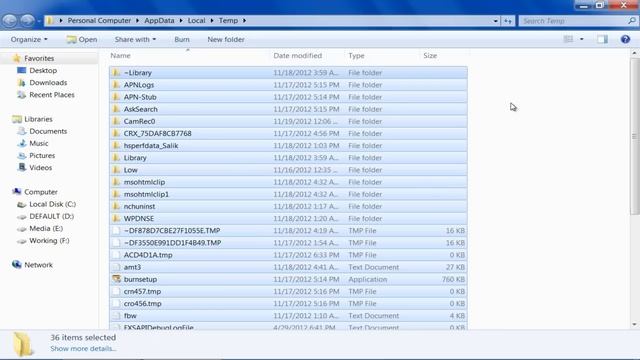Click the Burn toolbar button
The image size is (640, 360).
tap(182, 40)
